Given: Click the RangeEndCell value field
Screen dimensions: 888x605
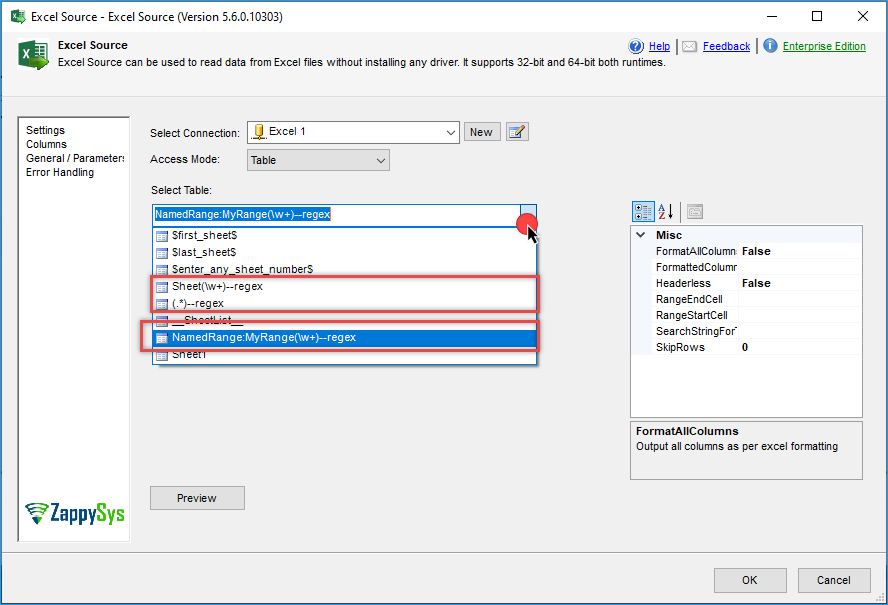Looking at the screenshot, I should click(x=800, y=299).
